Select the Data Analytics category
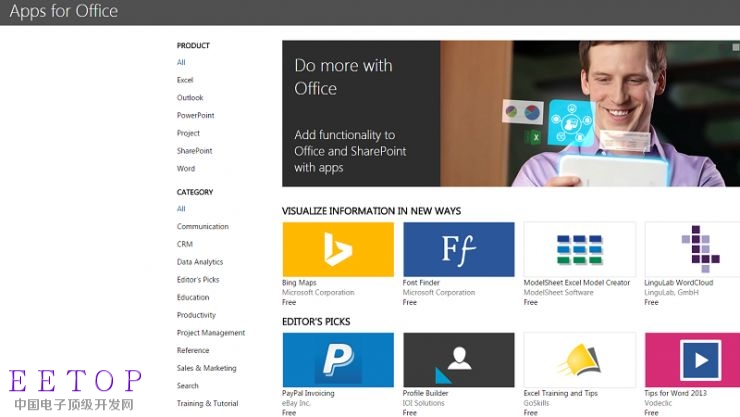This screenshot has height=417, width=740. point(200,262)
